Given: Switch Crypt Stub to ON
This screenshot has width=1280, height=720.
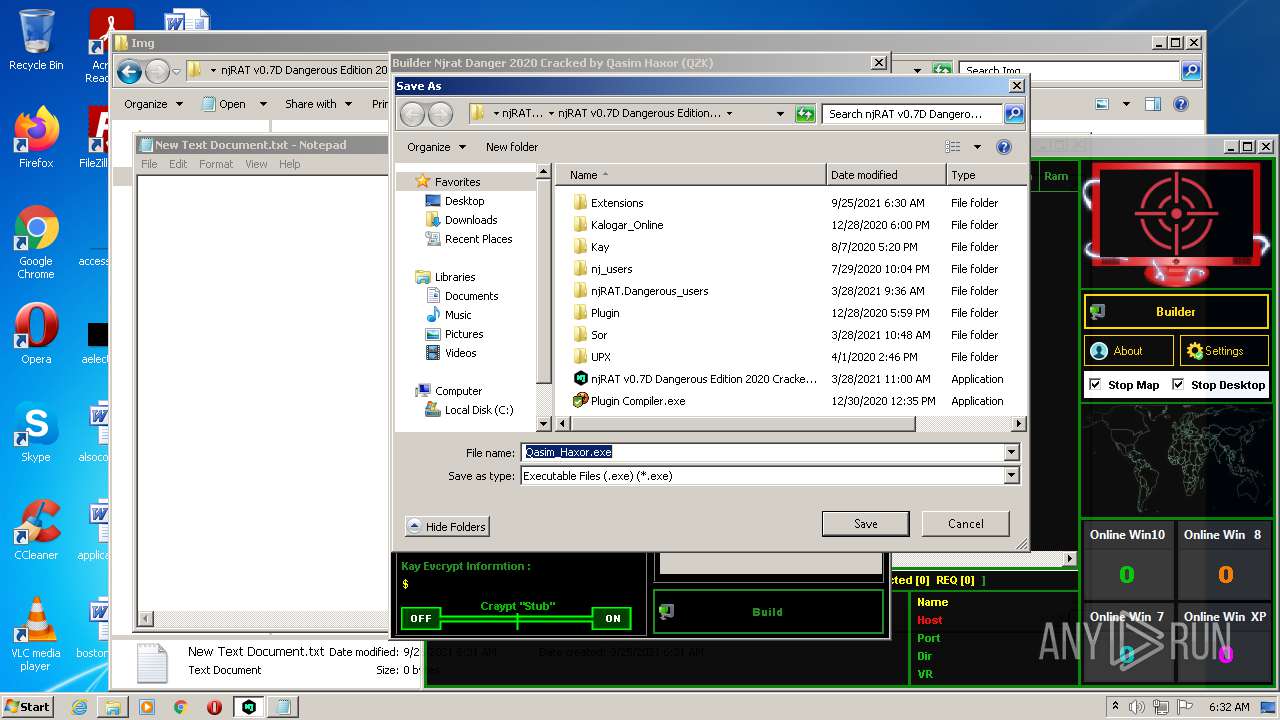Looking at the screenshot, I should pos(612,618).
